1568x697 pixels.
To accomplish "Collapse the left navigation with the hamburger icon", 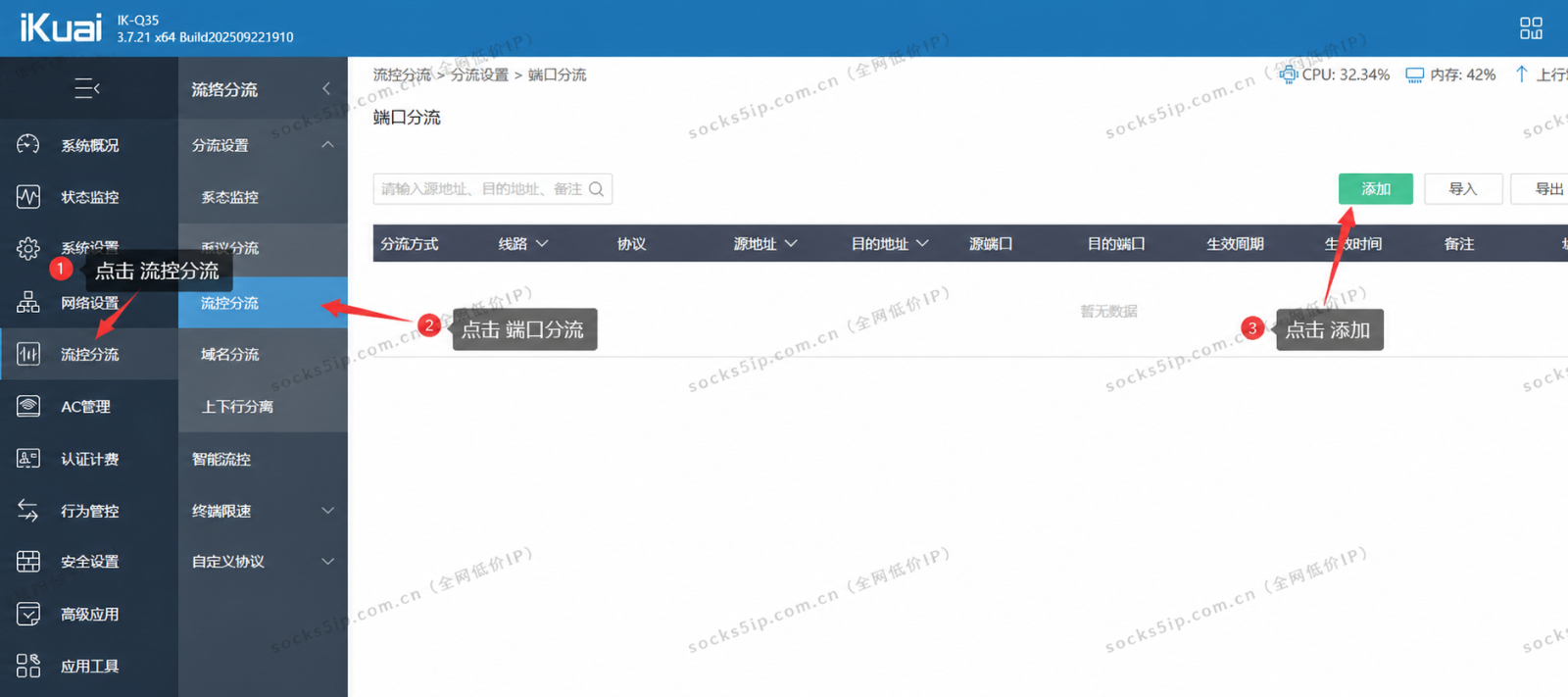I will click(87, 88).
